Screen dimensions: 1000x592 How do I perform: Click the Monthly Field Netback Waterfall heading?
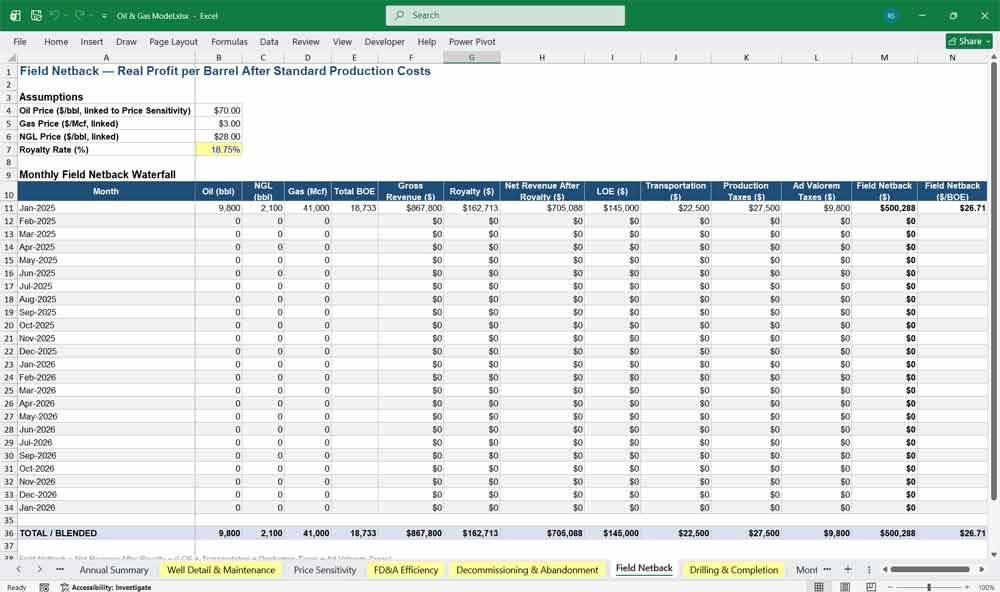(98, 174)
